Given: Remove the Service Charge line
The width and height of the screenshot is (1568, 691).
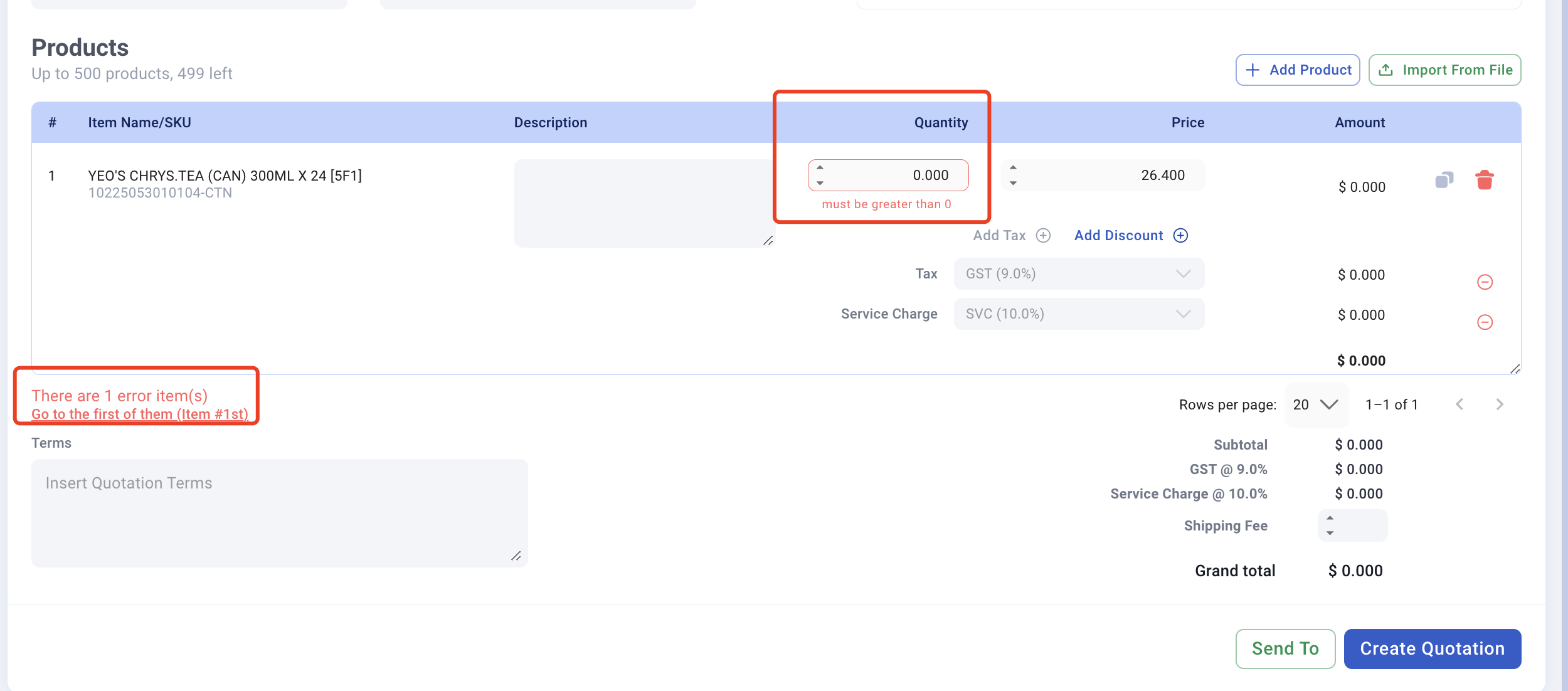Looking at the screenshot, I should pyautogui.click(x=1485, y=322).
